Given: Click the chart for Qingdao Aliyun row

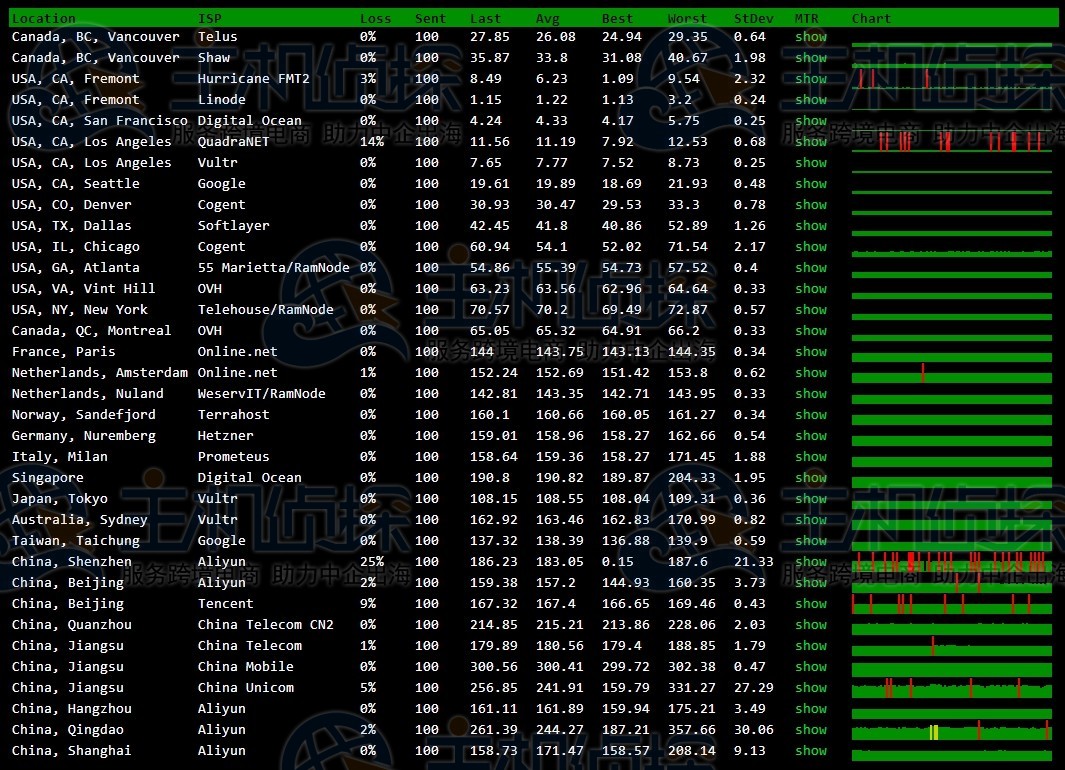Looking at the screenshot, I should click(x=951, y=731).
